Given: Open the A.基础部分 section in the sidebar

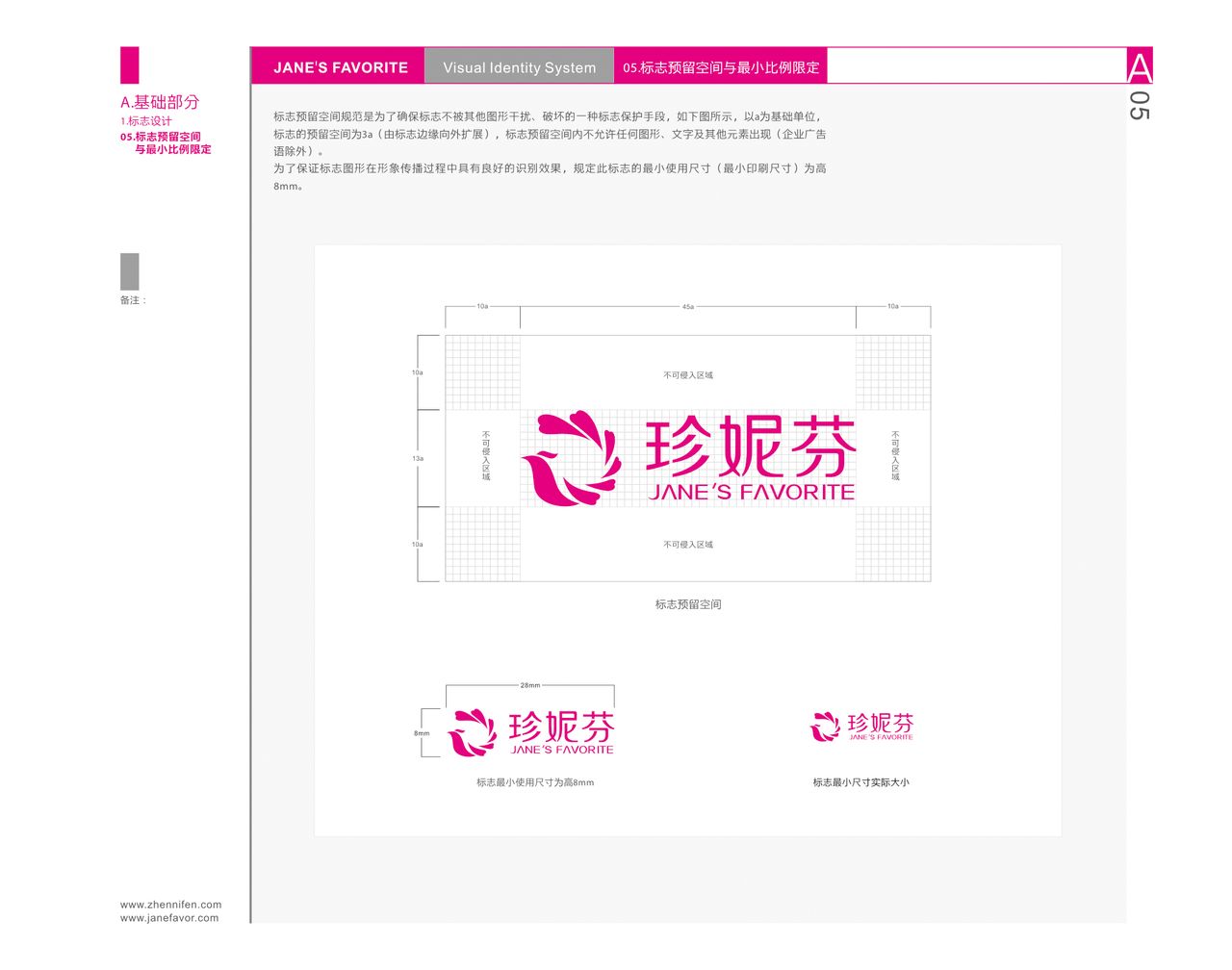Looking at the screenshot, I should (x=160, y=102).
